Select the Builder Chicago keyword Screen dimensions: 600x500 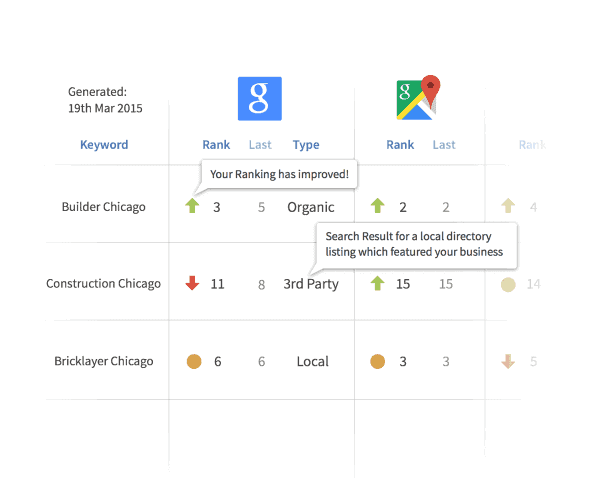[x=104, y=207]
